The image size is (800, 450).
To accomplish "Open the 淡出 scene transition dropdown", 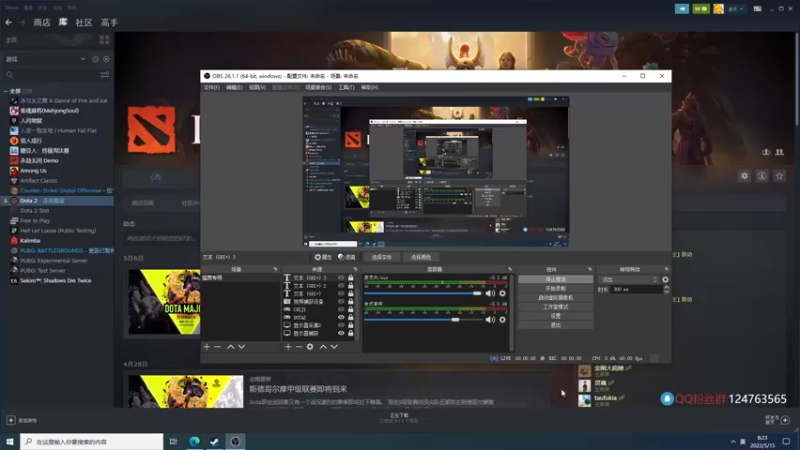I will pyautogui.click(x=630, y=280).
